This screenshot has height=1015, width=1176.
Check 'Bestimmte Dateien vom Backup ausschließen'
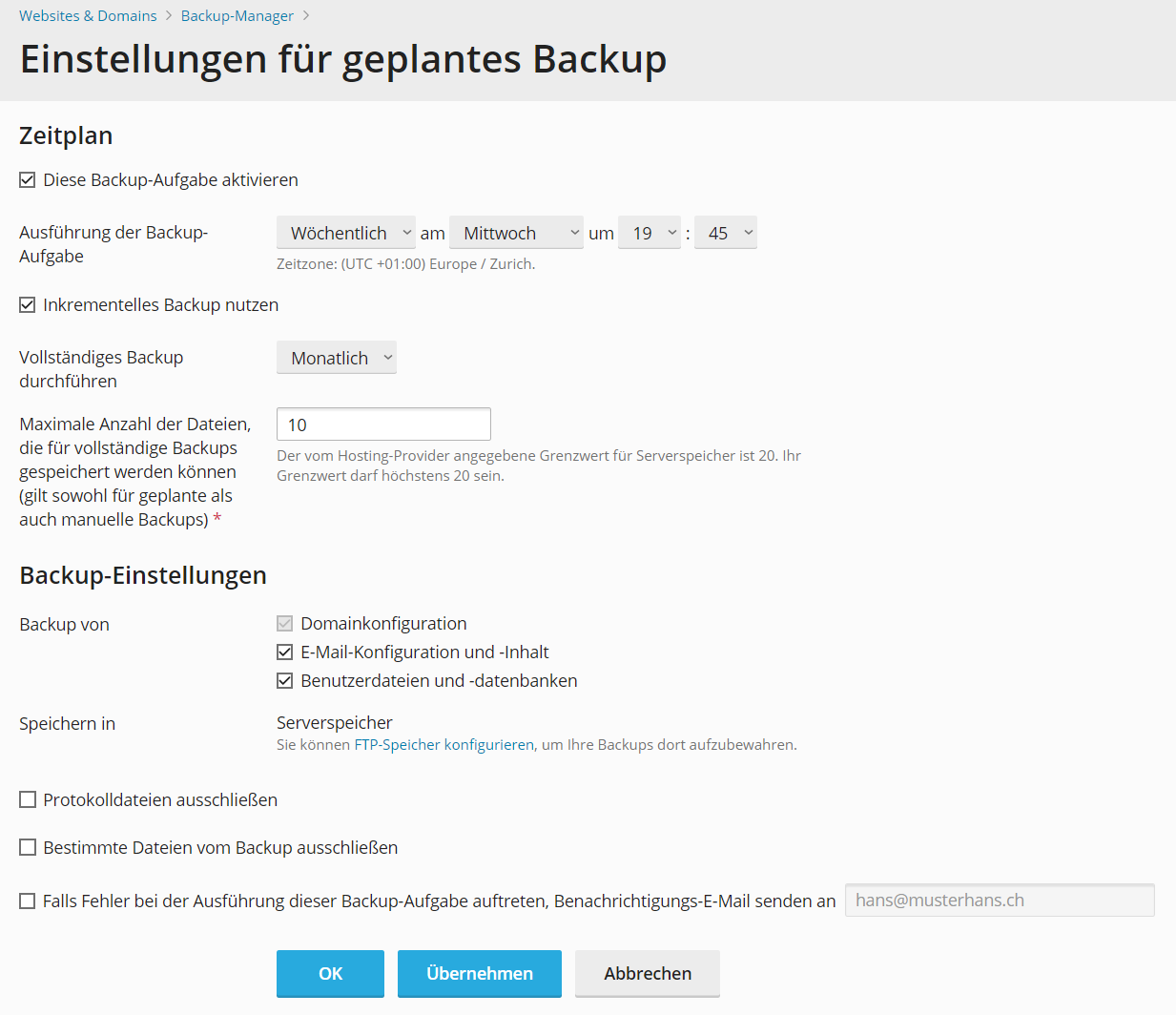pos(28,848)
